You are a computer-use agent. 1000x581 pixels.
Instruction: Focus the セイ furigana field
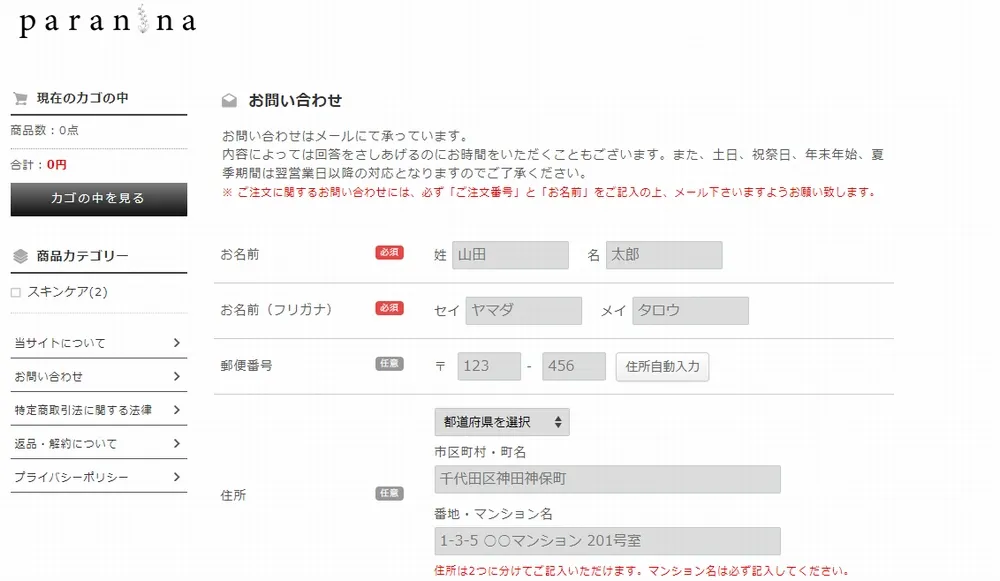click(x=524, y=311)
